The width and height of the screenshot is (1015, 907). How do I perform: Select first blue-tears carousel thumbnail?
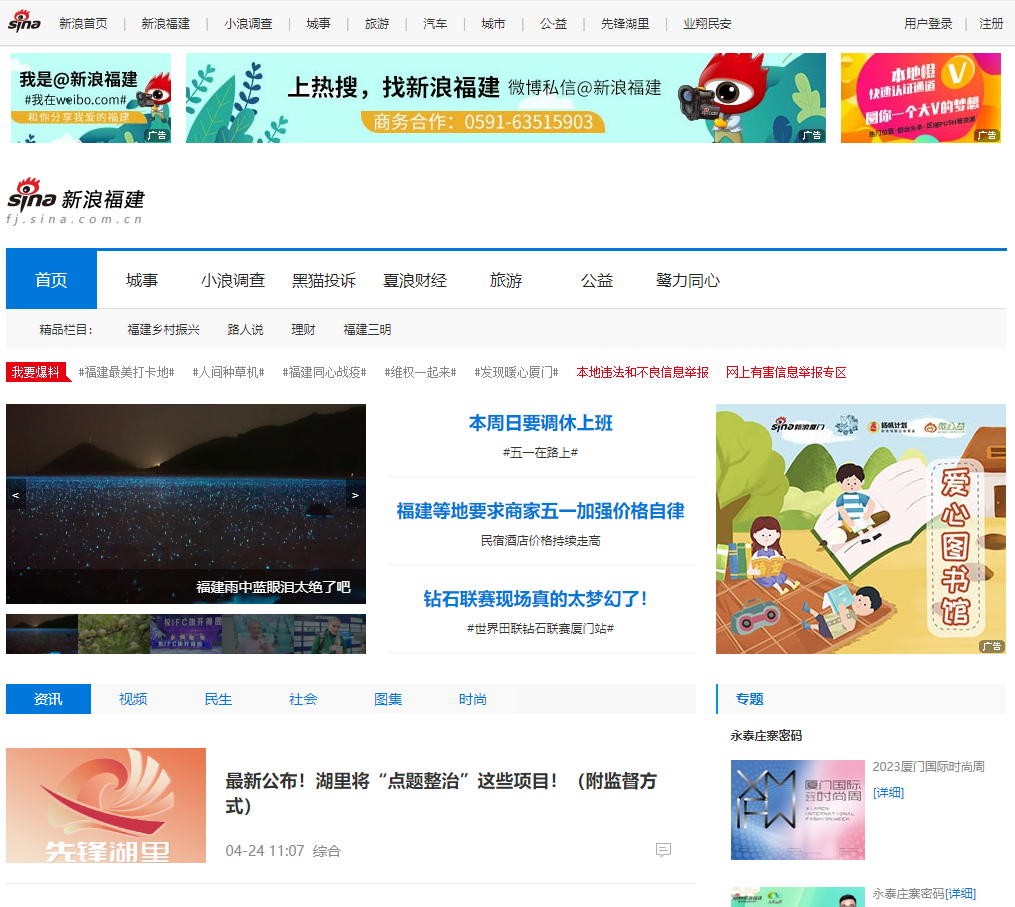coord(42,634)
